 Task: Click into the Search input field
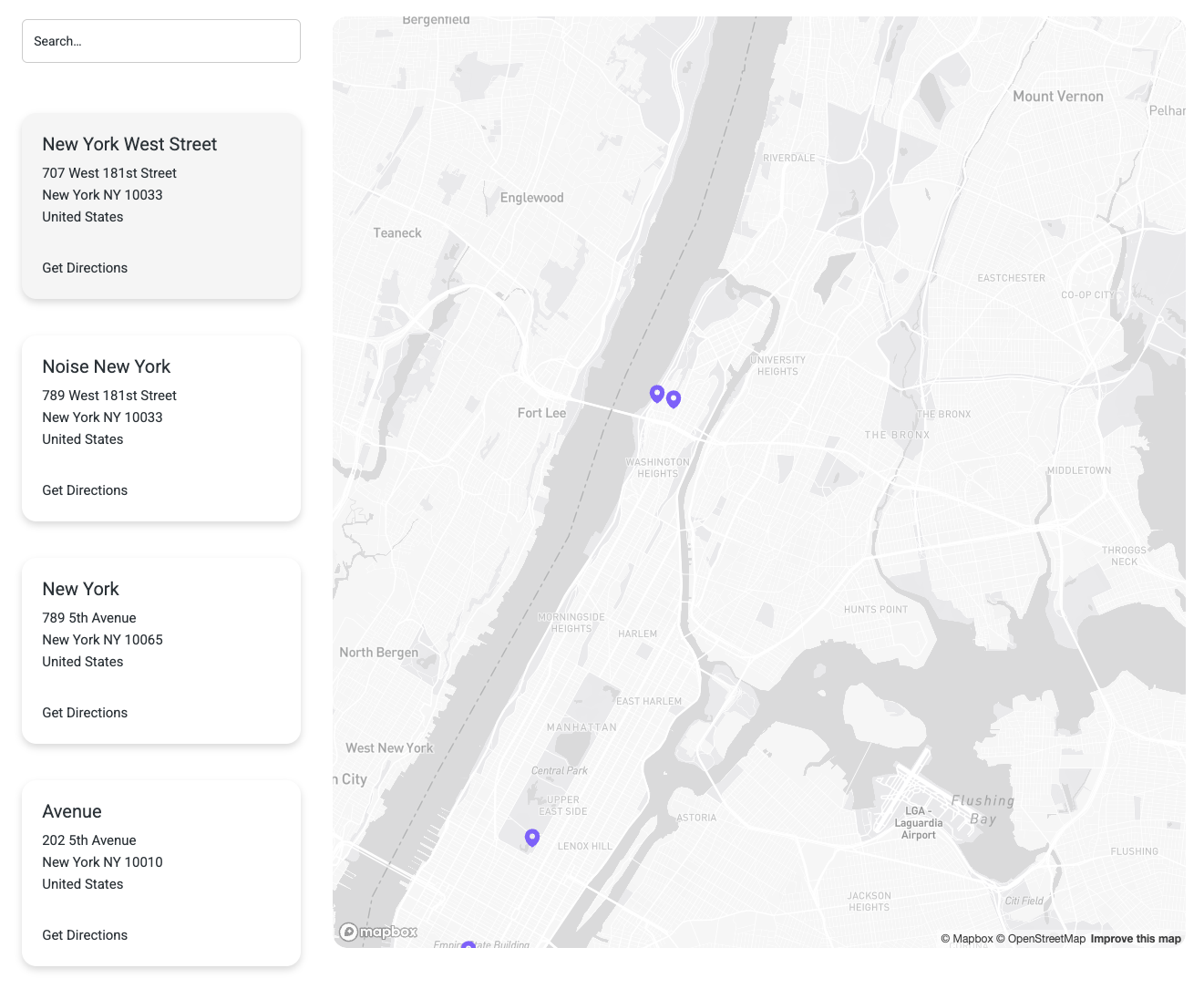[161, 41]
